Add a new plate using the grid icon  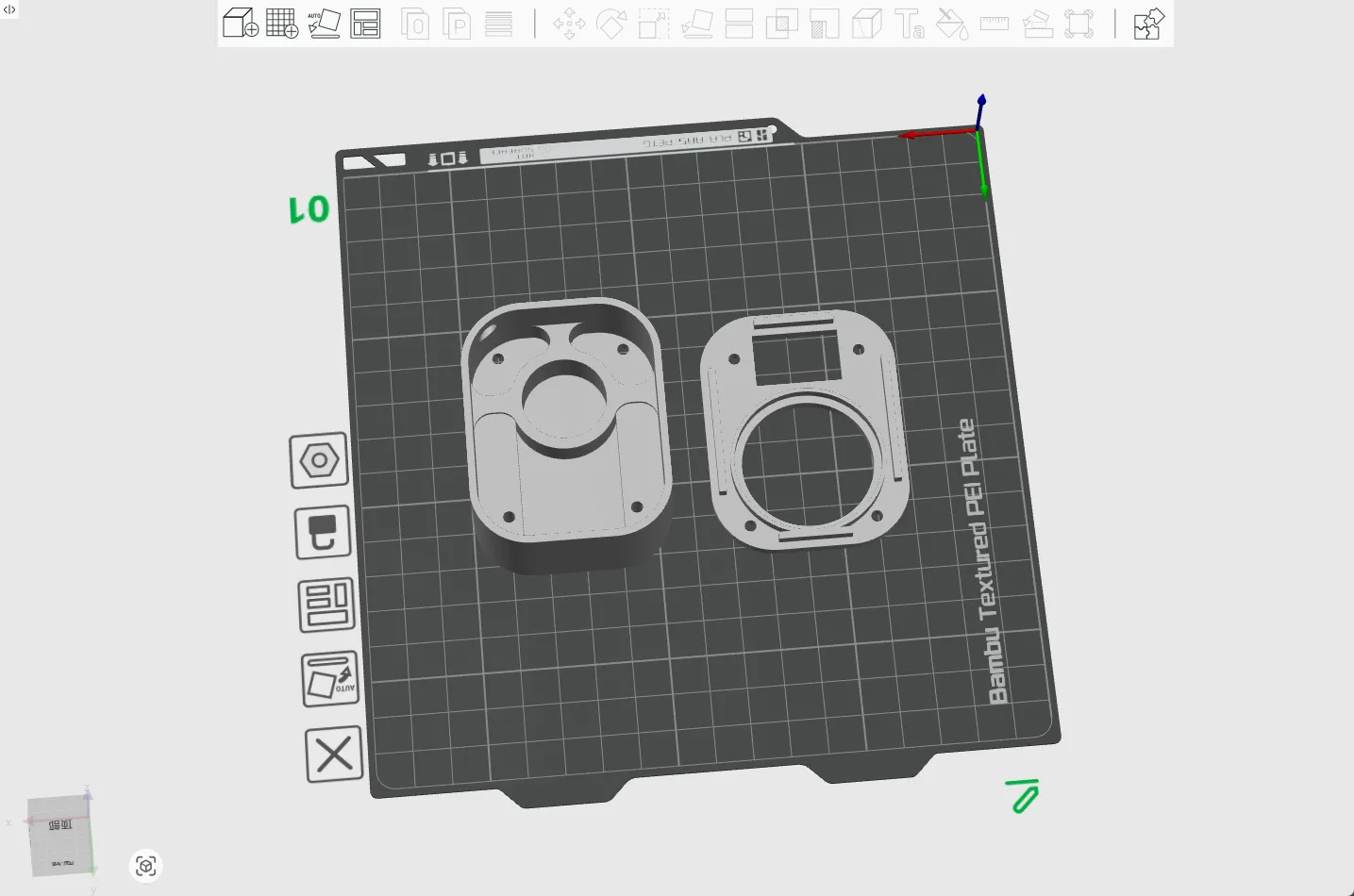pyautogui.click(x=282, y=23)
